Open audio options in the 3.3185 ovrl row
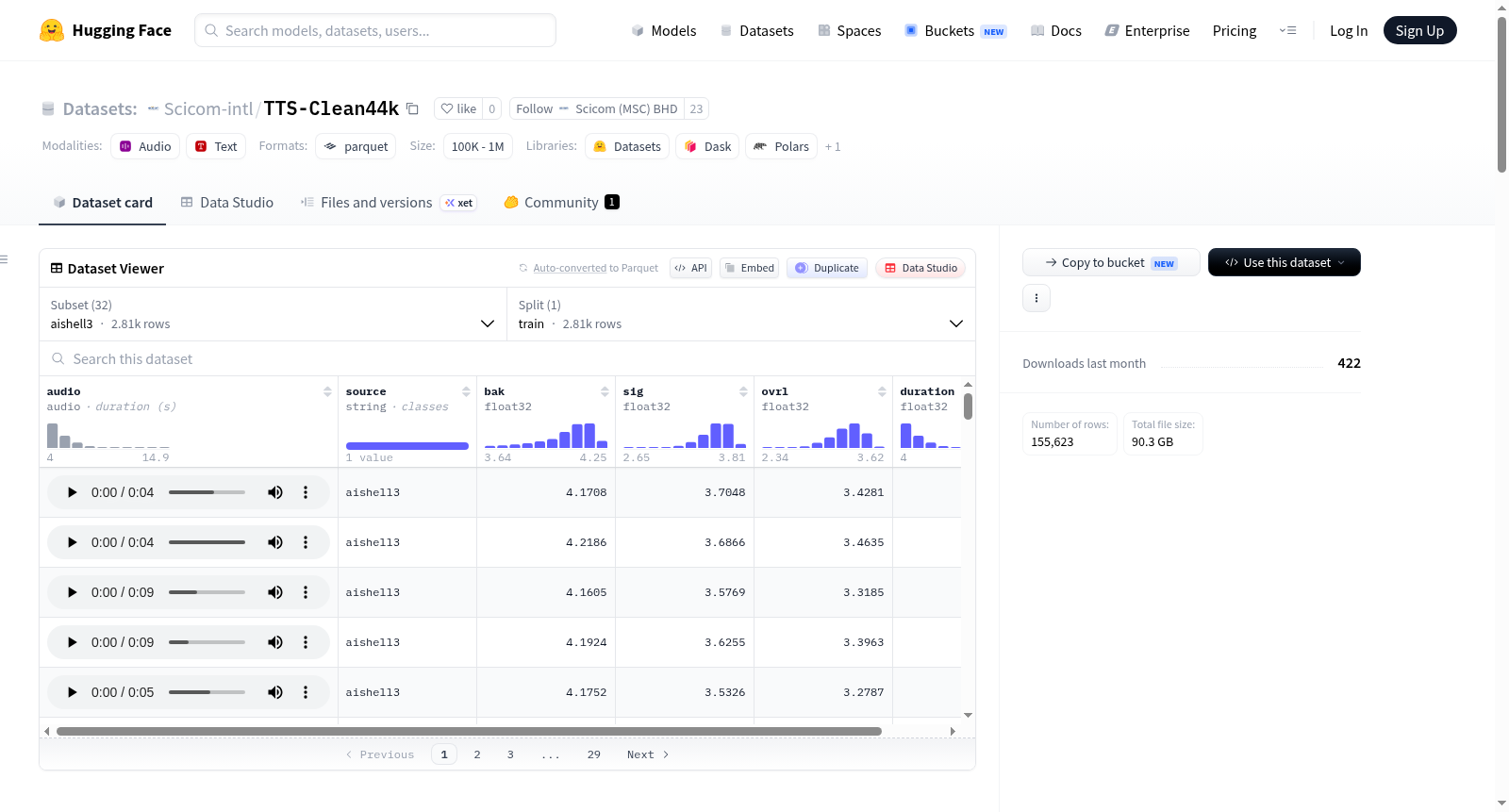The image size is (1509, 812). pos(306,592)
